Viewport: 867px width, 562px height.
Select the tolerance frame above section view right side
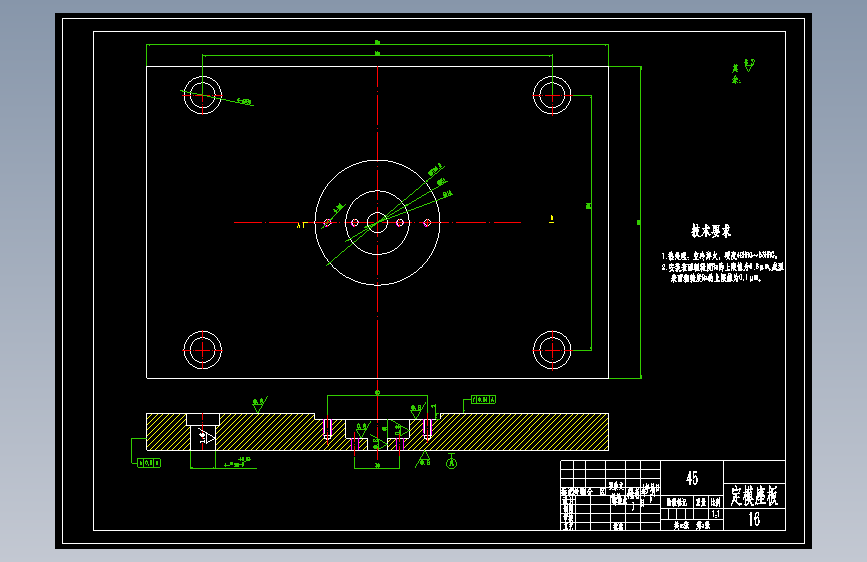click(483, 399)
